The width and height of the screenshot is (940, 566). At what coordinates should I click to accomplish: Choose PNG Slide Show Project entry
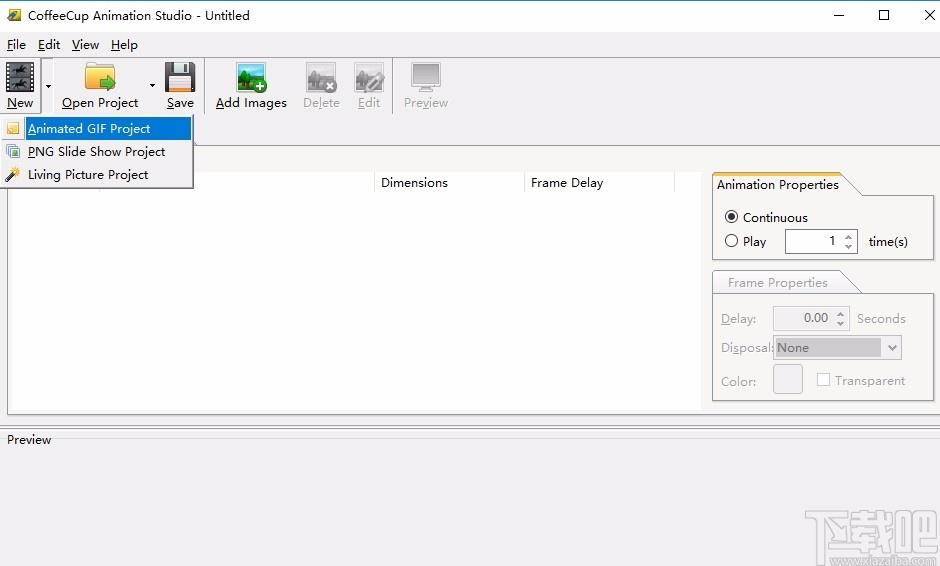coord(97,152)
